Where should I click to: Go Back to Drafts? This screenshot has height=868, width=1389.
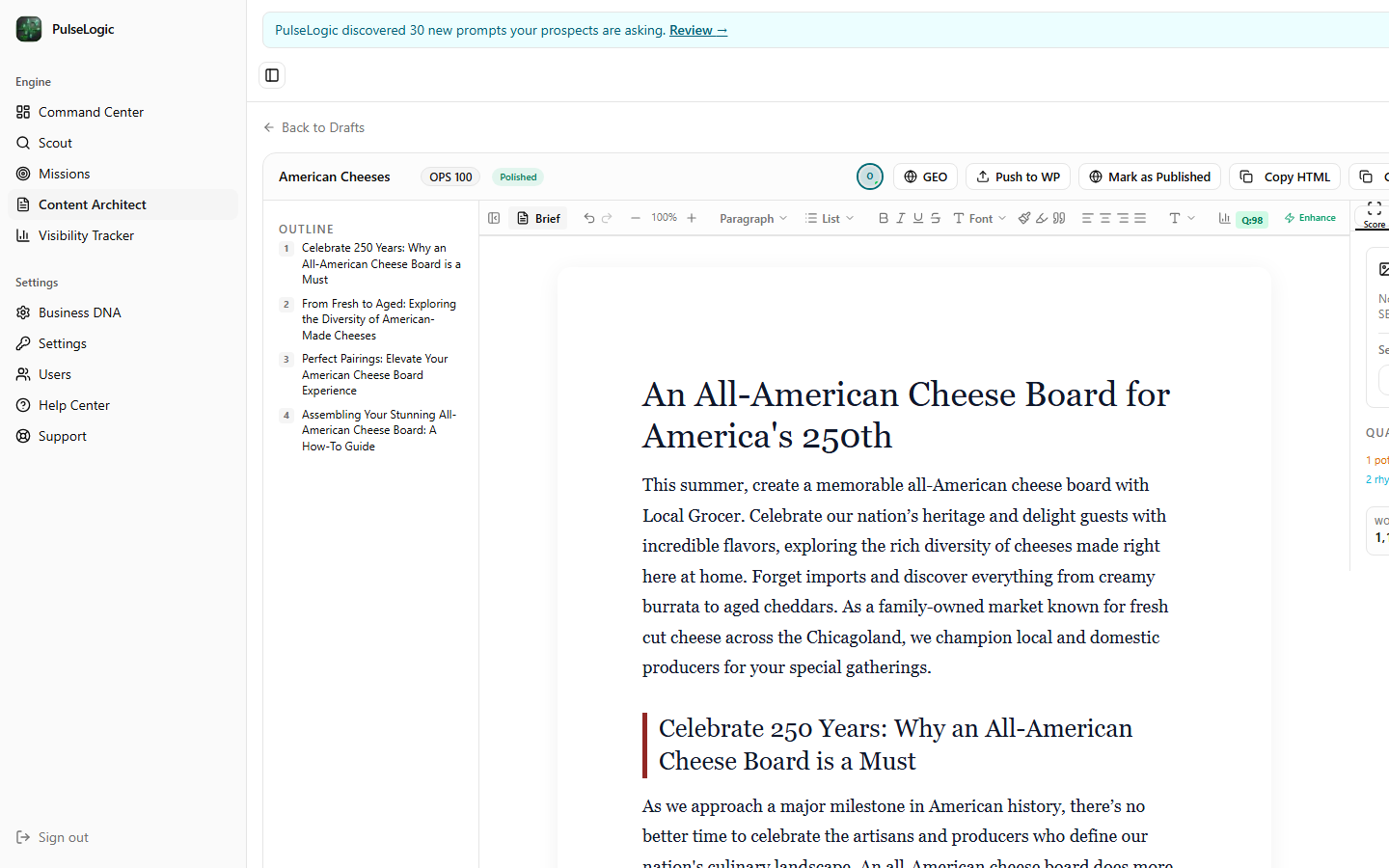314,127
